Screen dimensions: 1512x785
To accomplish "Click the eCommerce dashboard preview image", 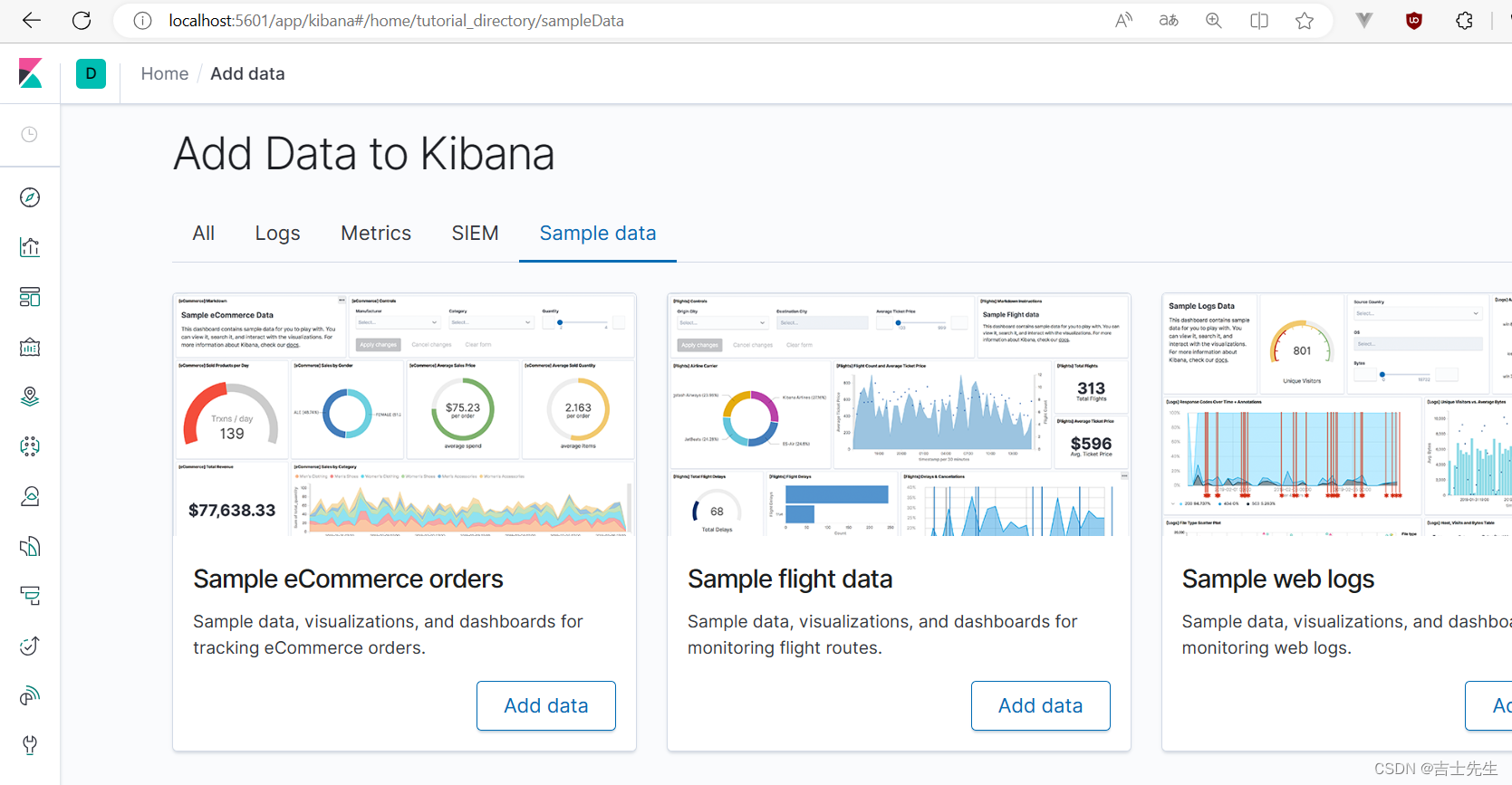I will [404, 415].
